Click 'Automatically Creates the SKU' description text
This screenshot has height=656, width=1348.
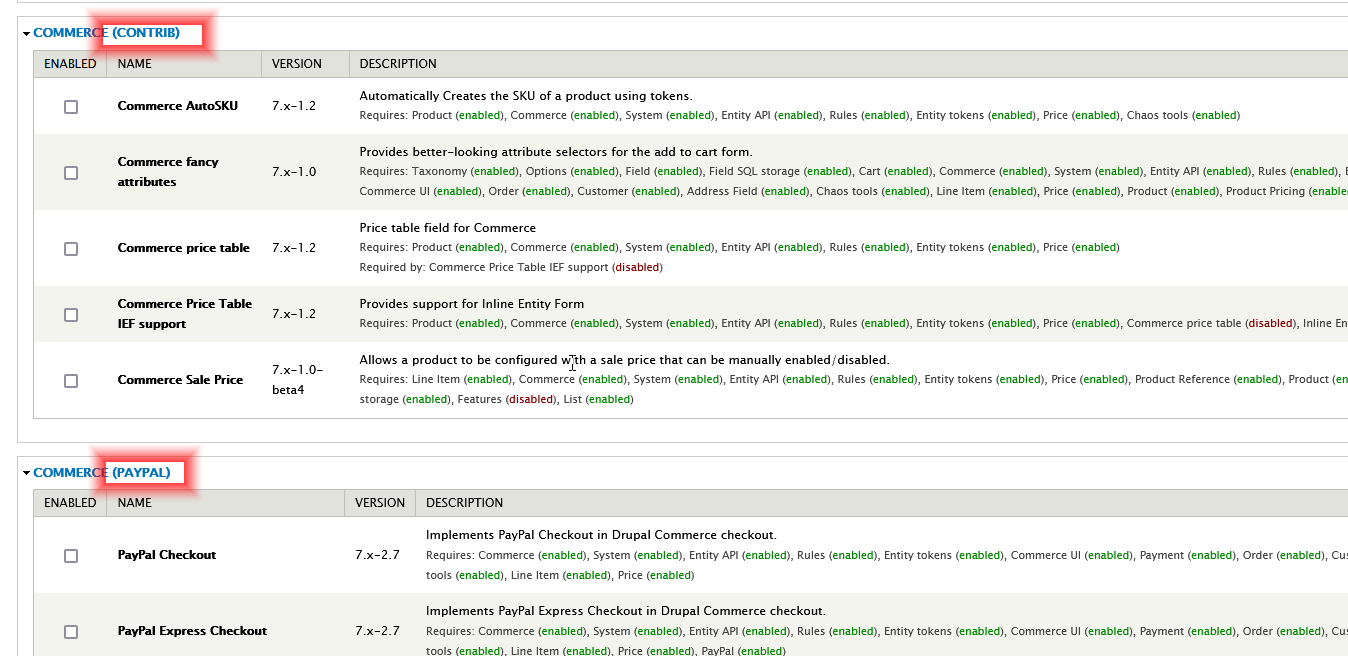(526, 96)
